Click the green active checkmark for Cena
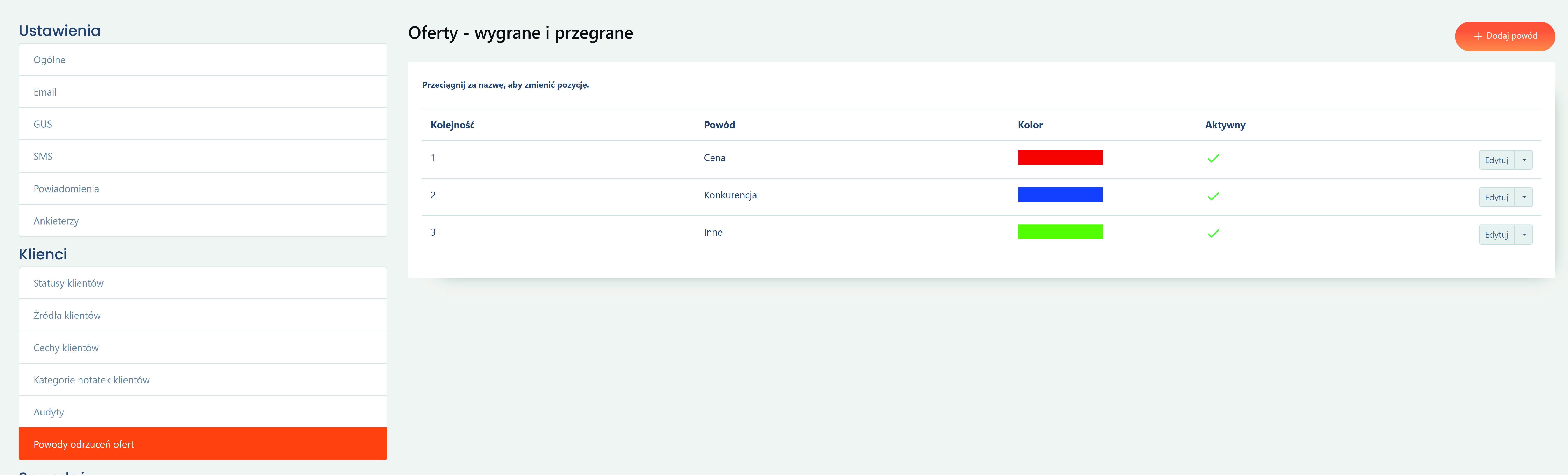1568x475 pixels. 1213,159
